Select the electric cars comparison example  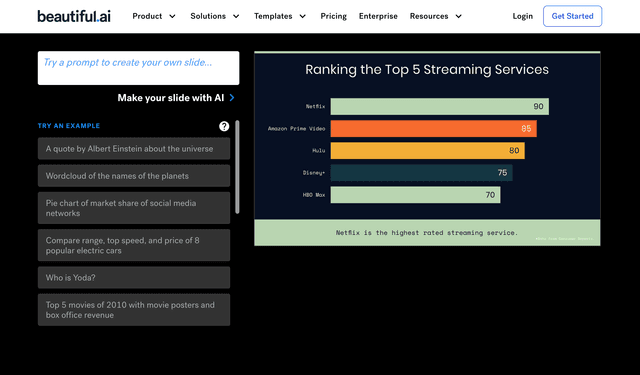pyautogui.click(x=134, y=245)
